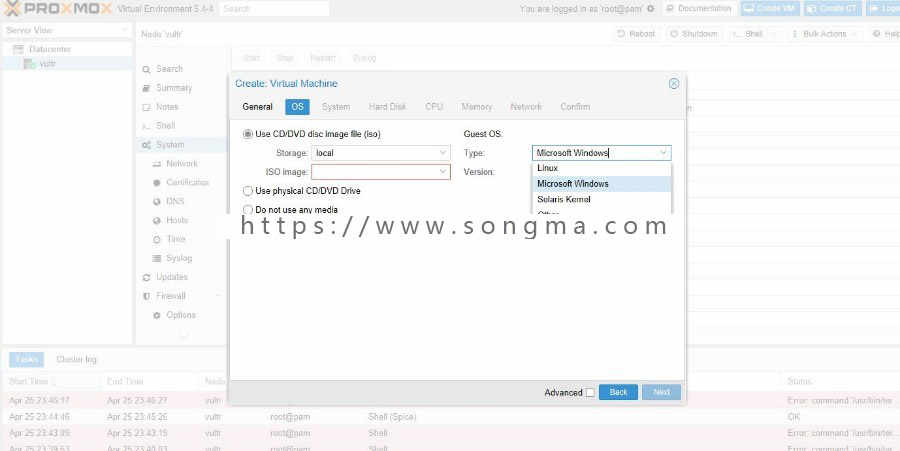Select the vultr node in the tree
900x451 pixels.
click(47, 64)
